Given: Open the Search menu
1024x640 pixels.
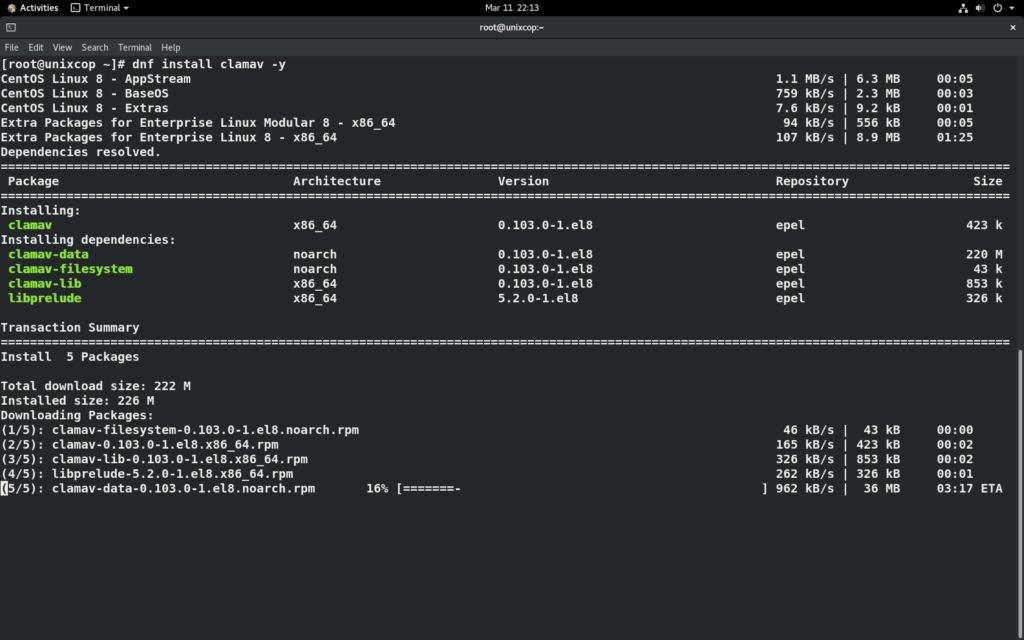Looking at the screenshot, I should pyautogui.click(x=95, y=48).
